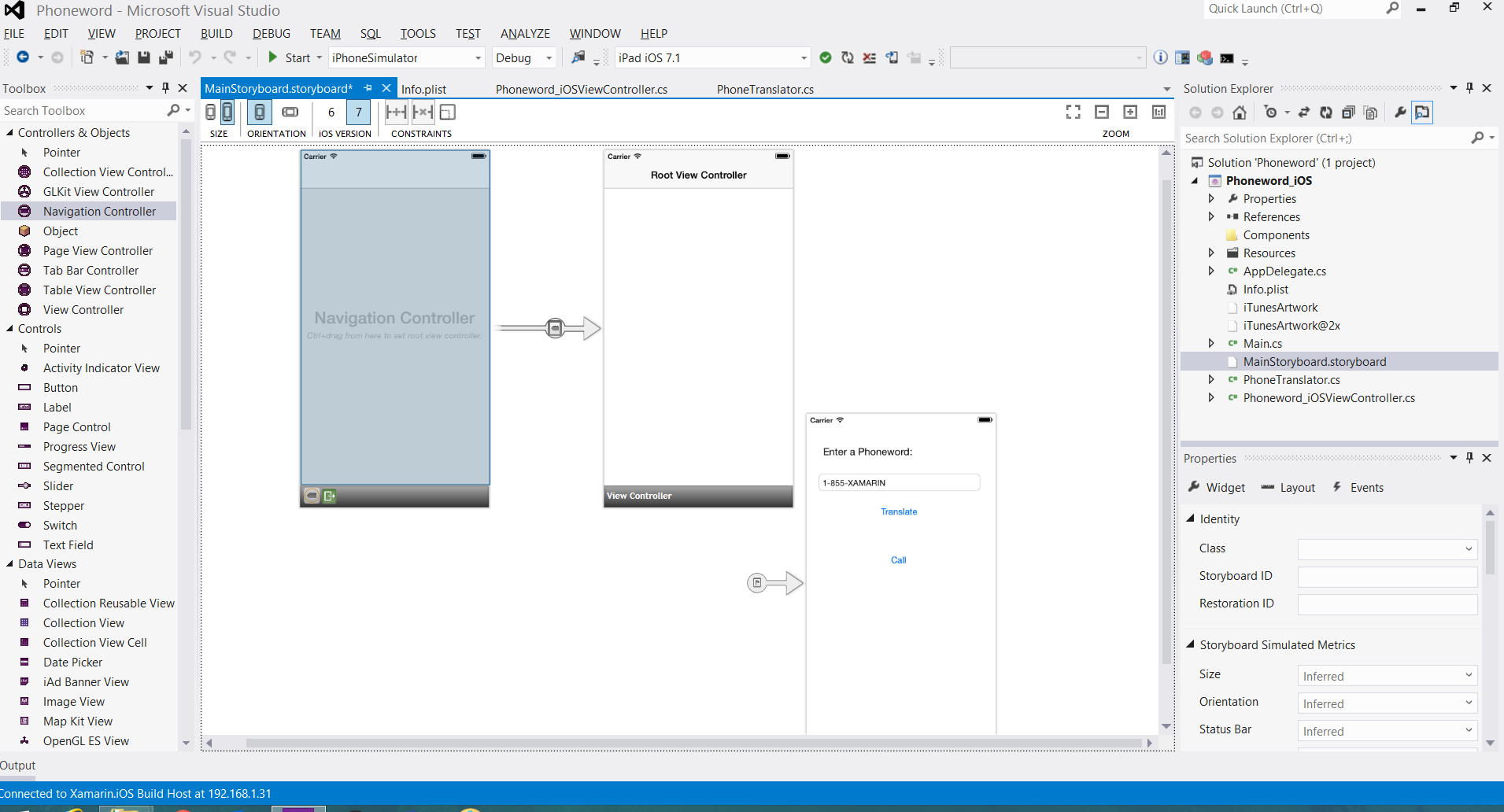
Task: Click the zoom in icon in the designer
Action: pos(1130,113)
